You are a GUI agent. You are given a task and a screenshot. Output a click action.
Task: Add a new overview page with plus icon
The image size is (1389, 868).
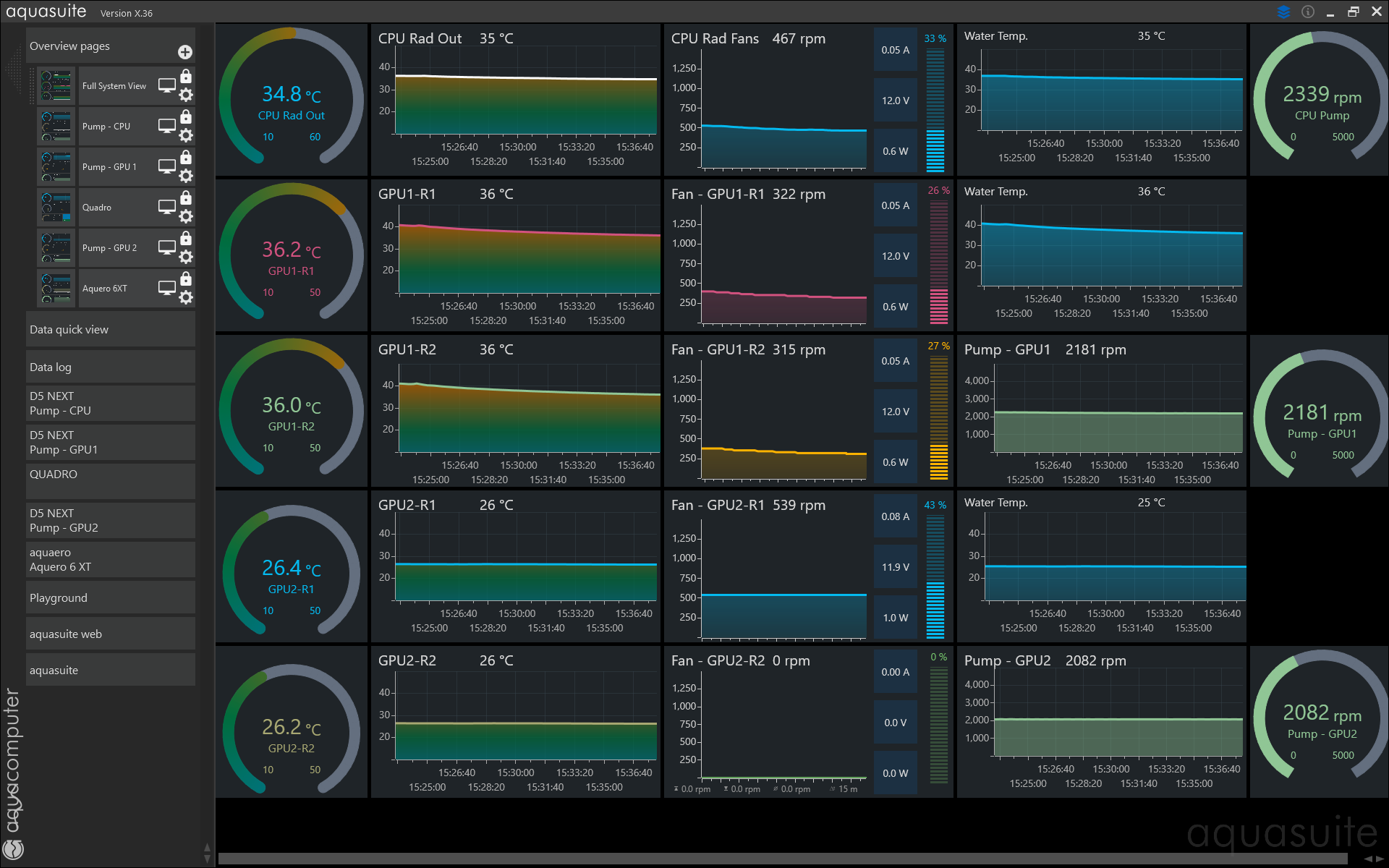click(x=185, y=52)
